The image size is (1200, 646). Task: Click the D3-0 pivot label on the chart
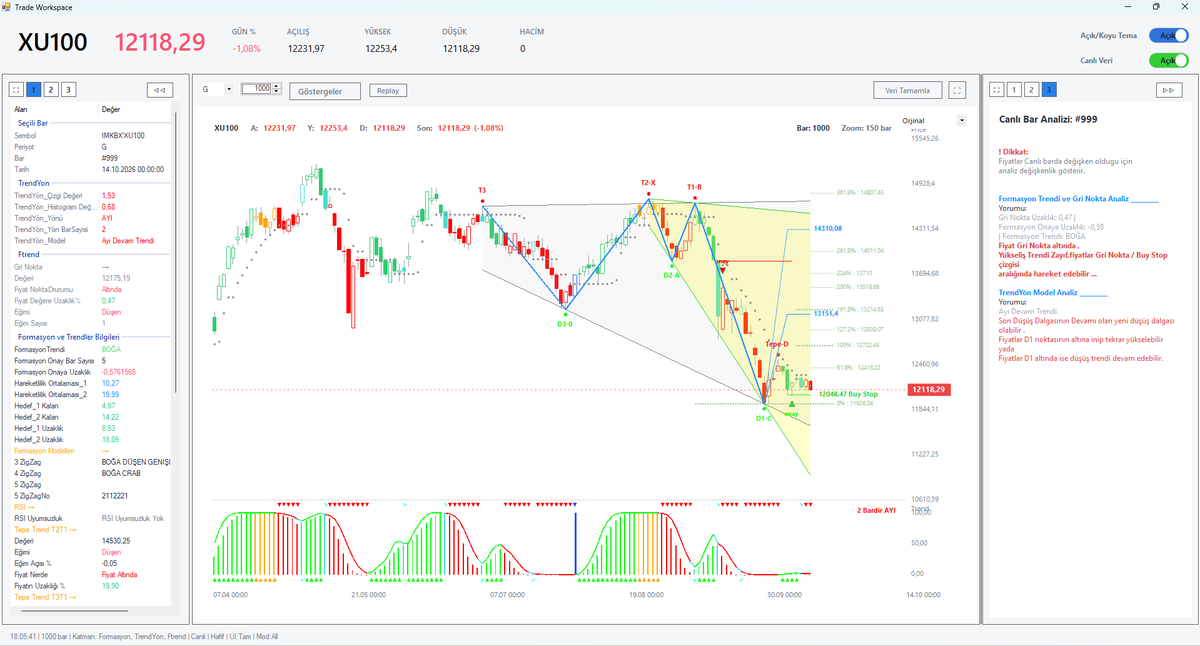tap(565, 324)
